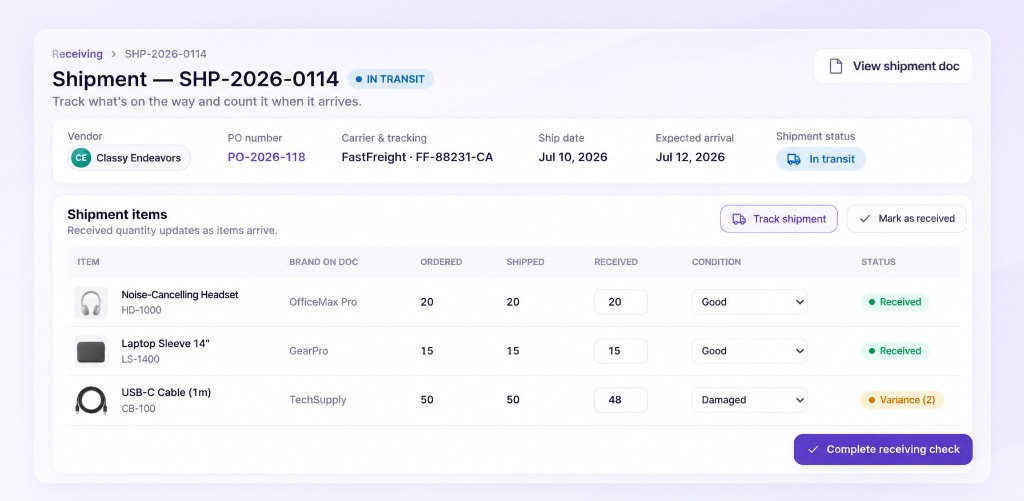Click the truck icon in Track shipment button

[739, 219]
